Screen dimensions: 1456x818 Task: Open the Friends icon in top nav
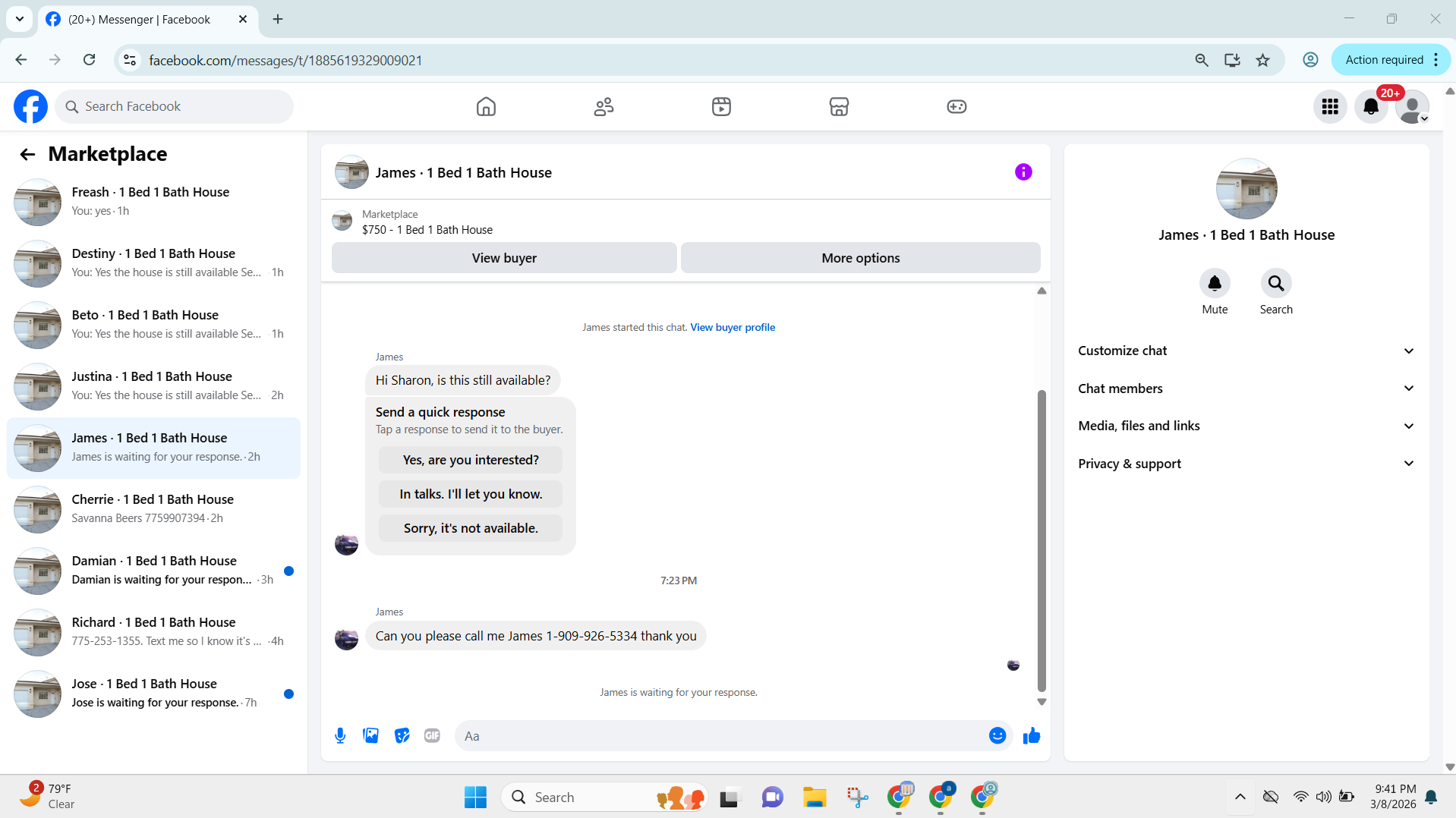pos(604,106)
